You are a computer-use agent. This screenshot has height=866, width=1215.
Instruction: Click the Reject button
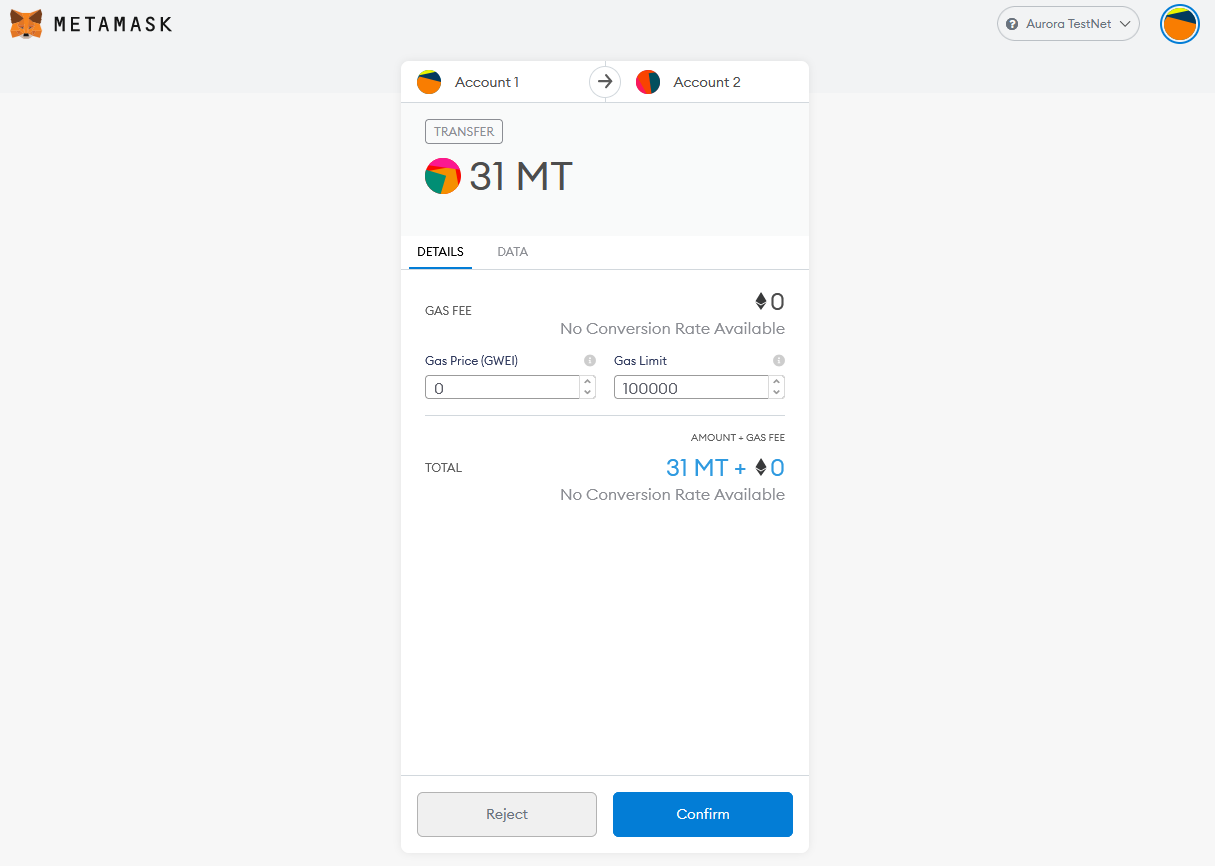click(x=507, y=814)
